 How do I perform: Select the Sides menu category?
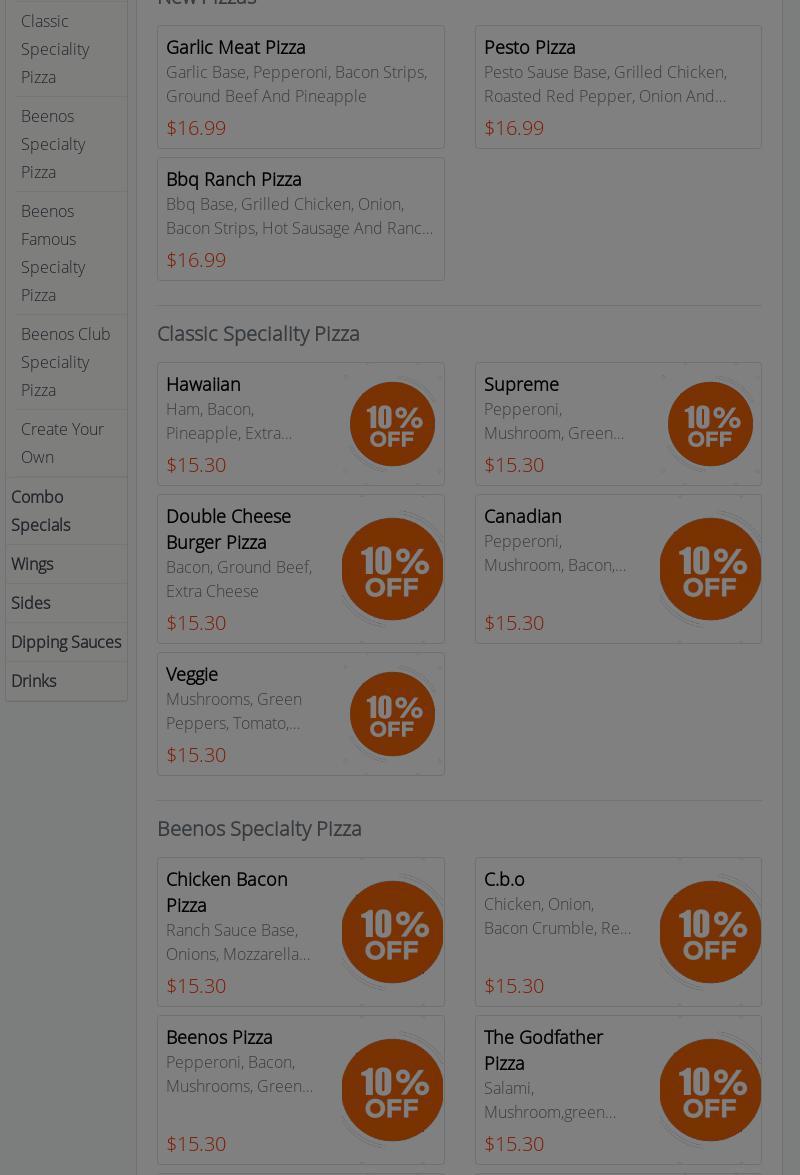click(30, 603)
